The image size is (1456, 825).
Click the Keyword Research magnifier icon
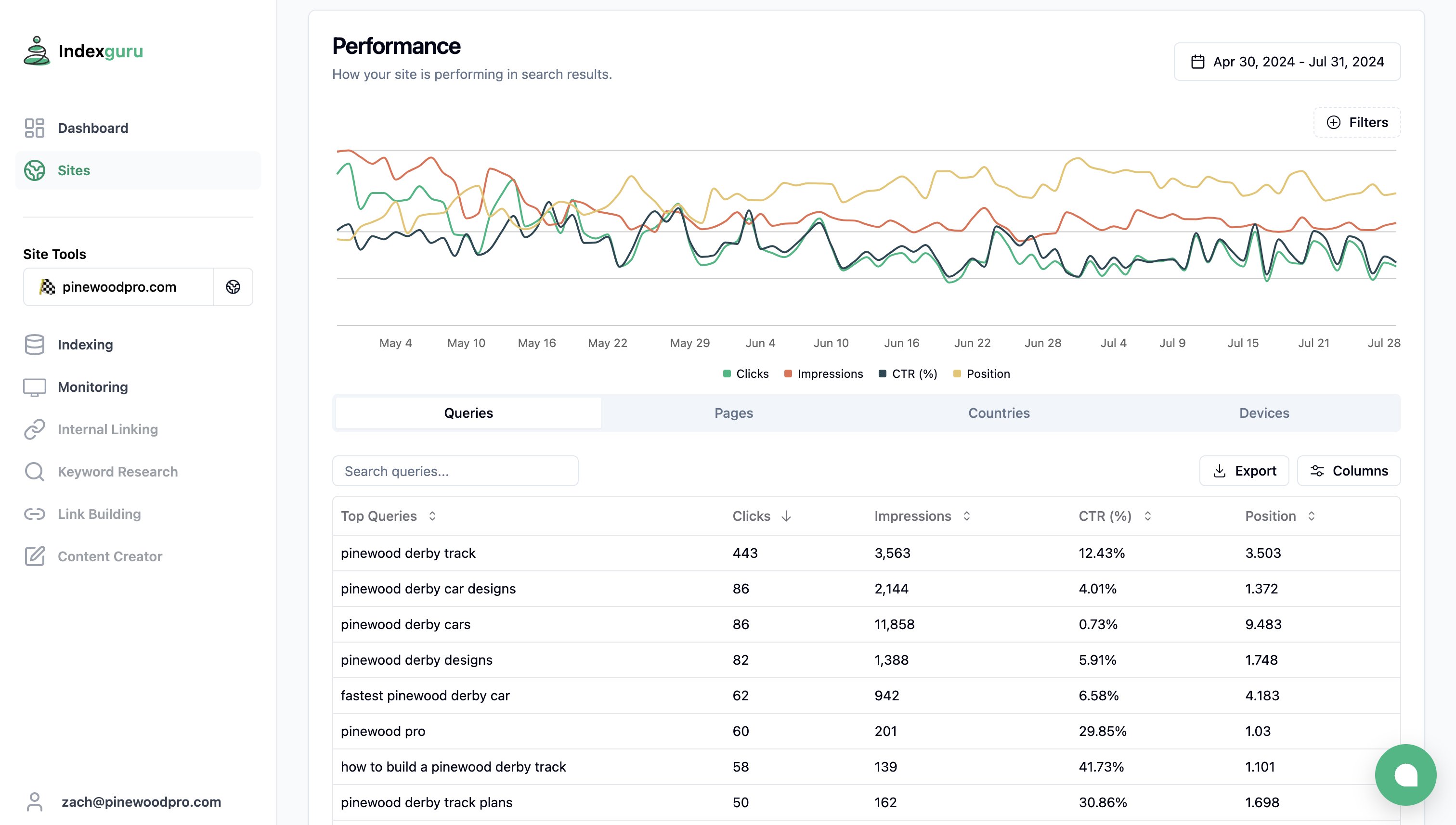(x=35, y=472)
